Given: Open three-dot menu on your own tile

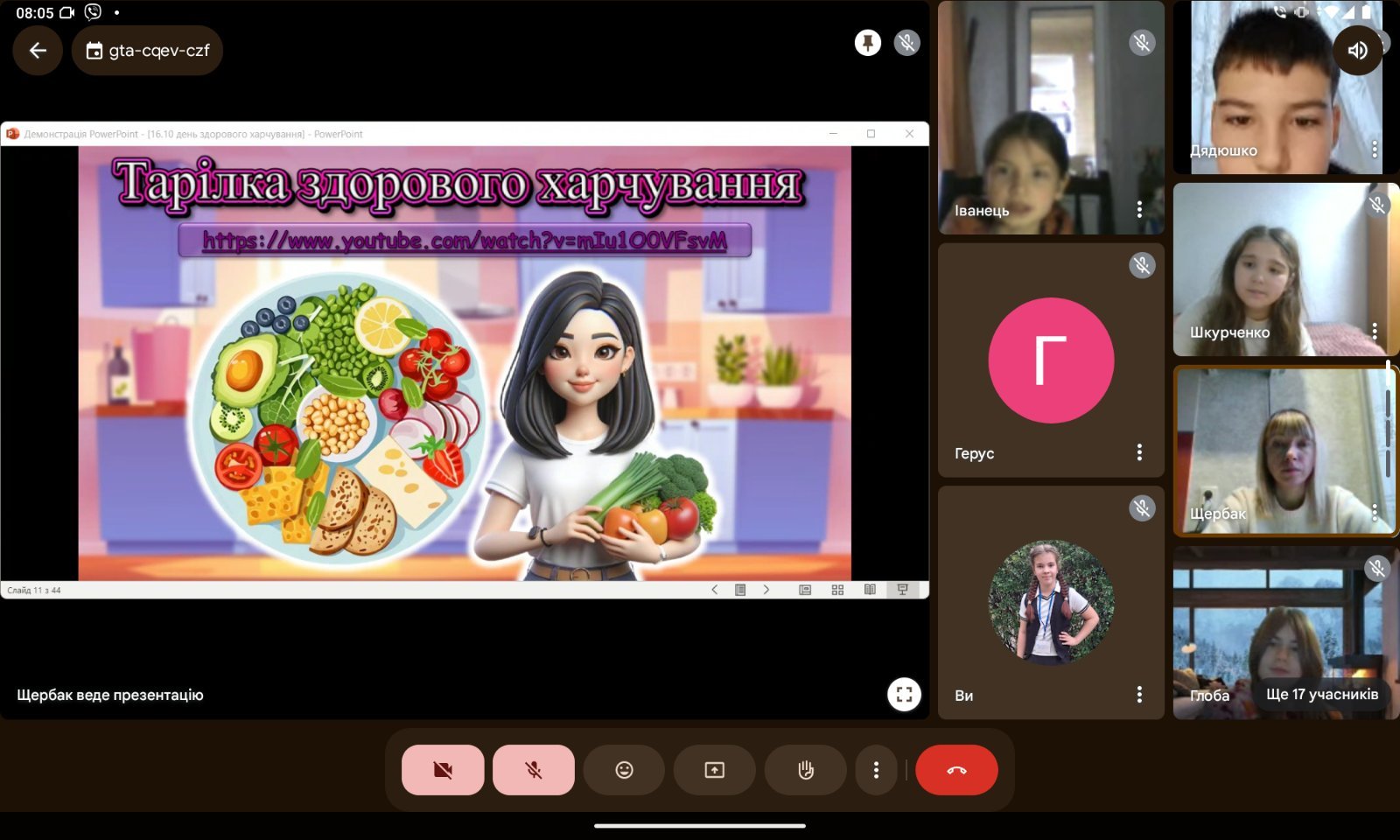Looking at the screenshot, I should pos(1138,695).
